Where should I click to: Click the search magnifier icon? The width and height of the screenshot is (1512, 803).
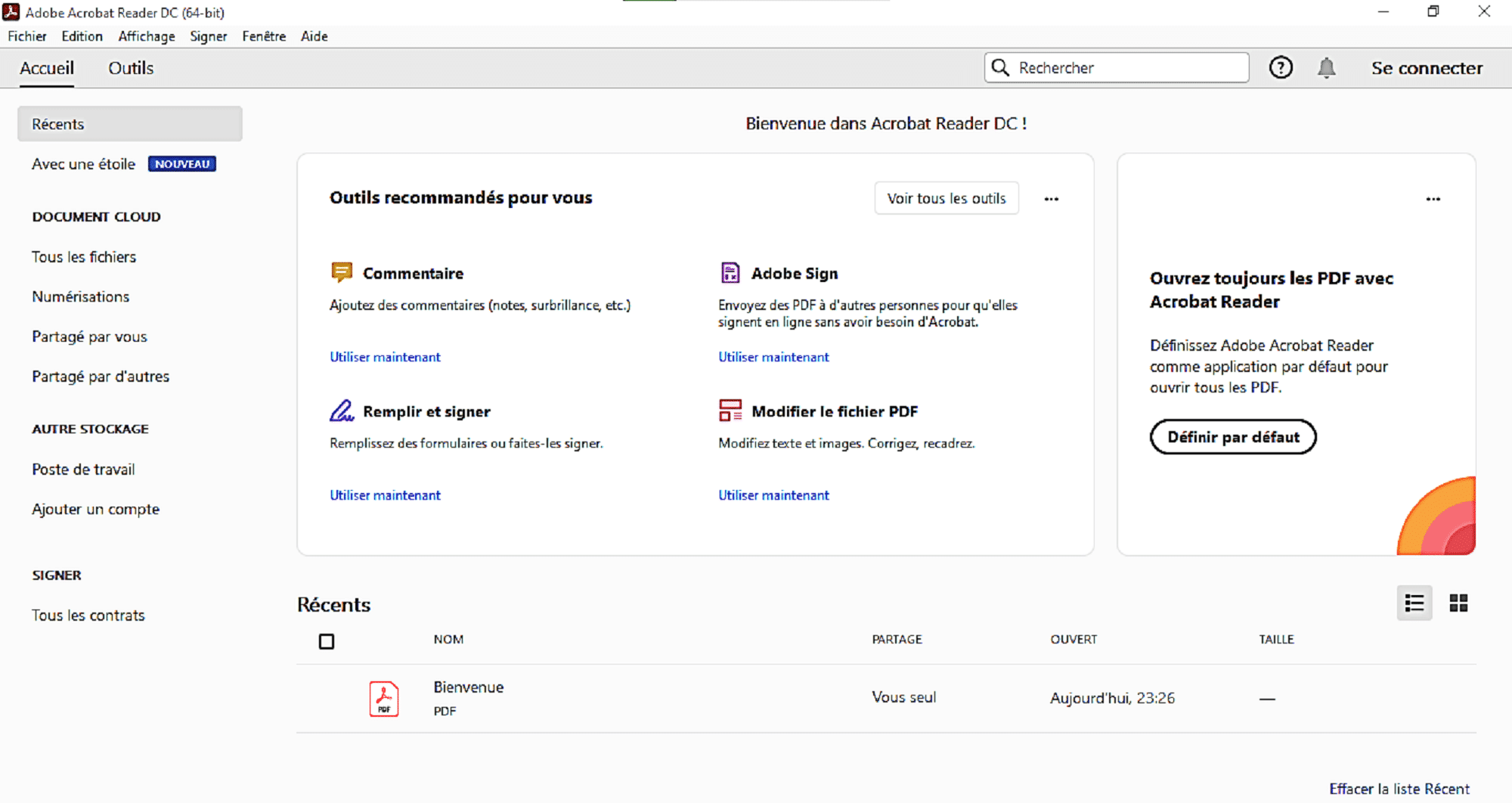1000,67
